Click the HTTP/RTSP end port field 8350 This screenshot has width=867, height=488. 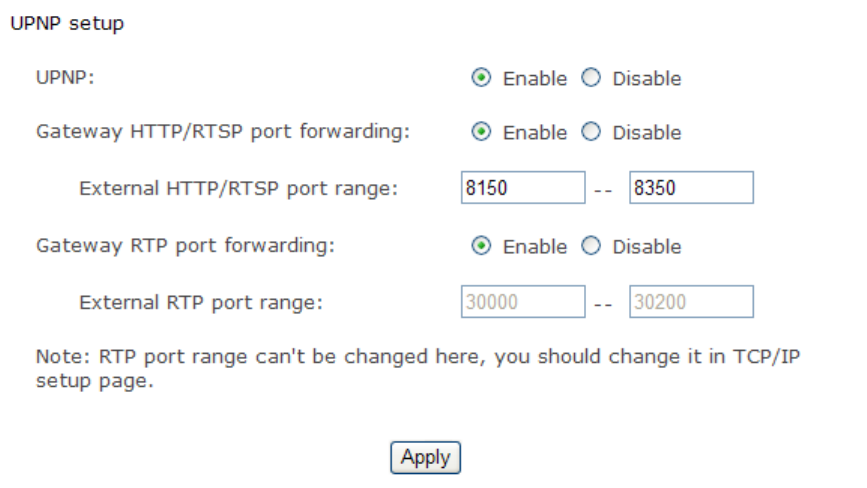pyautogui.click(x=691, y=188)
